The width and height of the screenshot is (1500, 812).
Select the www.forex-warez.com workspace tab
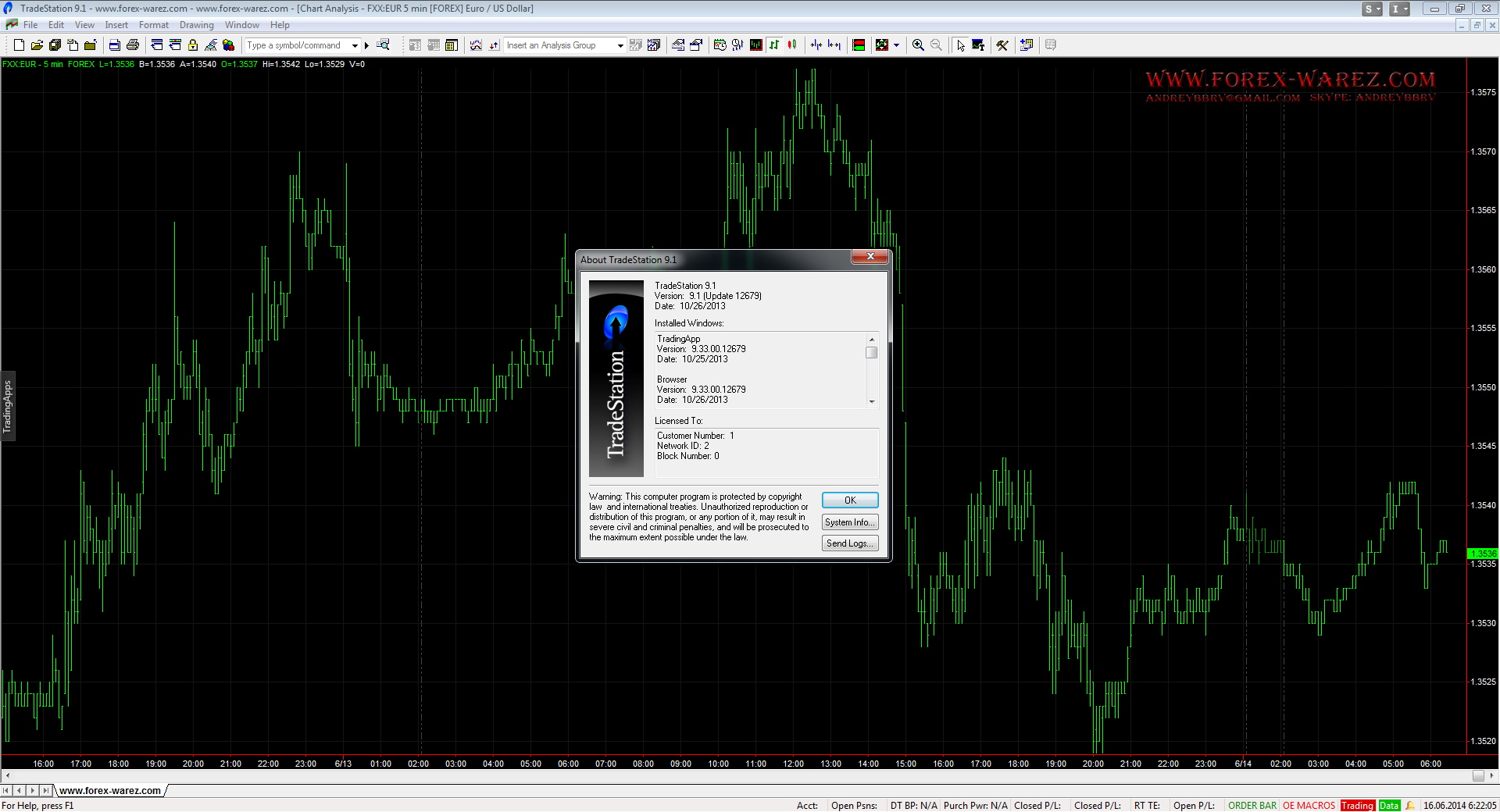tap(110, 791)
